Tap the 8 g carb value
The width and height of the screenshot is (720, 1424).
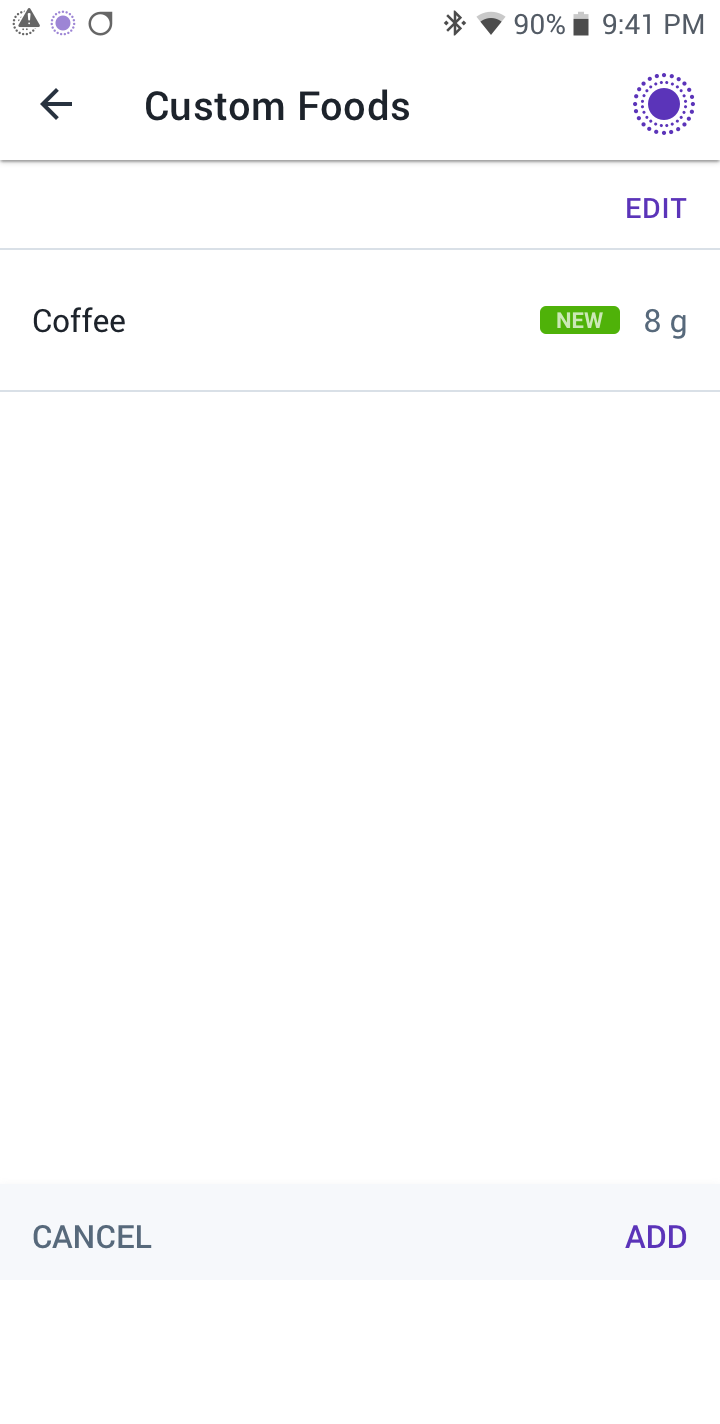coord(665,321)
